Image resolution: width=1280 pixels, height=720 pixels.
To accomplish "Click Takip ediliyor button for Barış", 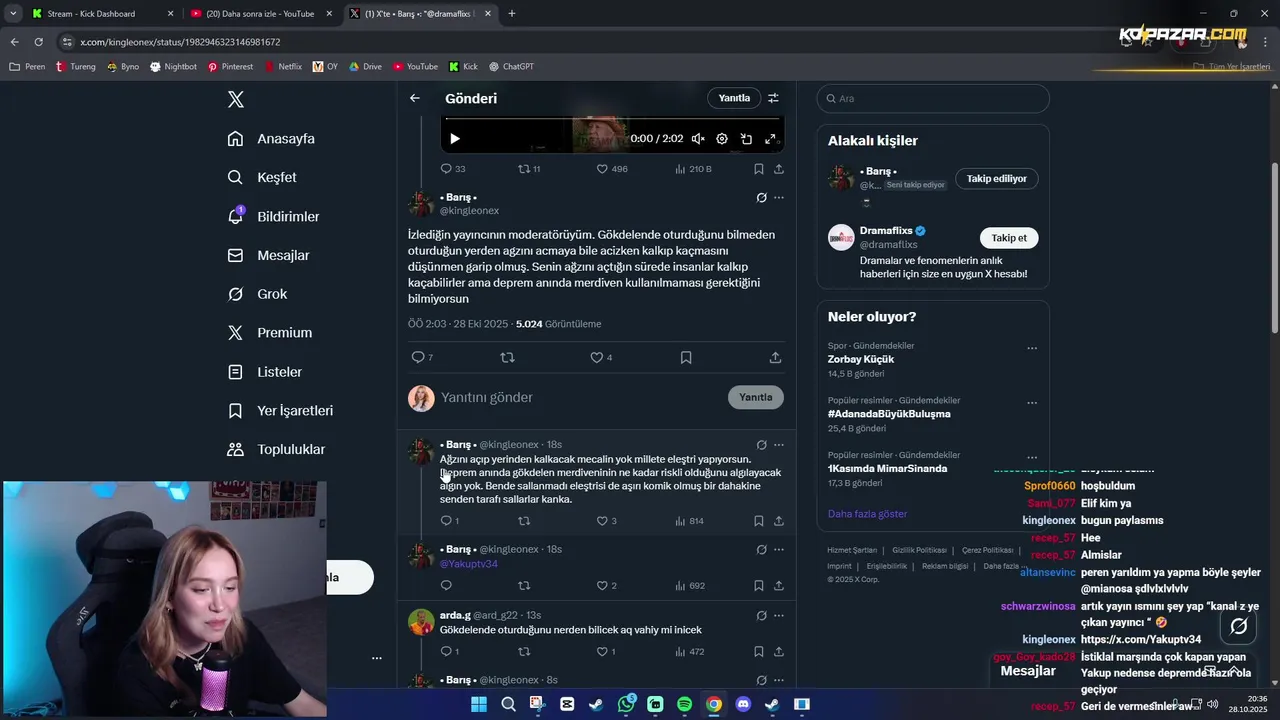I will (x=997, y=179).
